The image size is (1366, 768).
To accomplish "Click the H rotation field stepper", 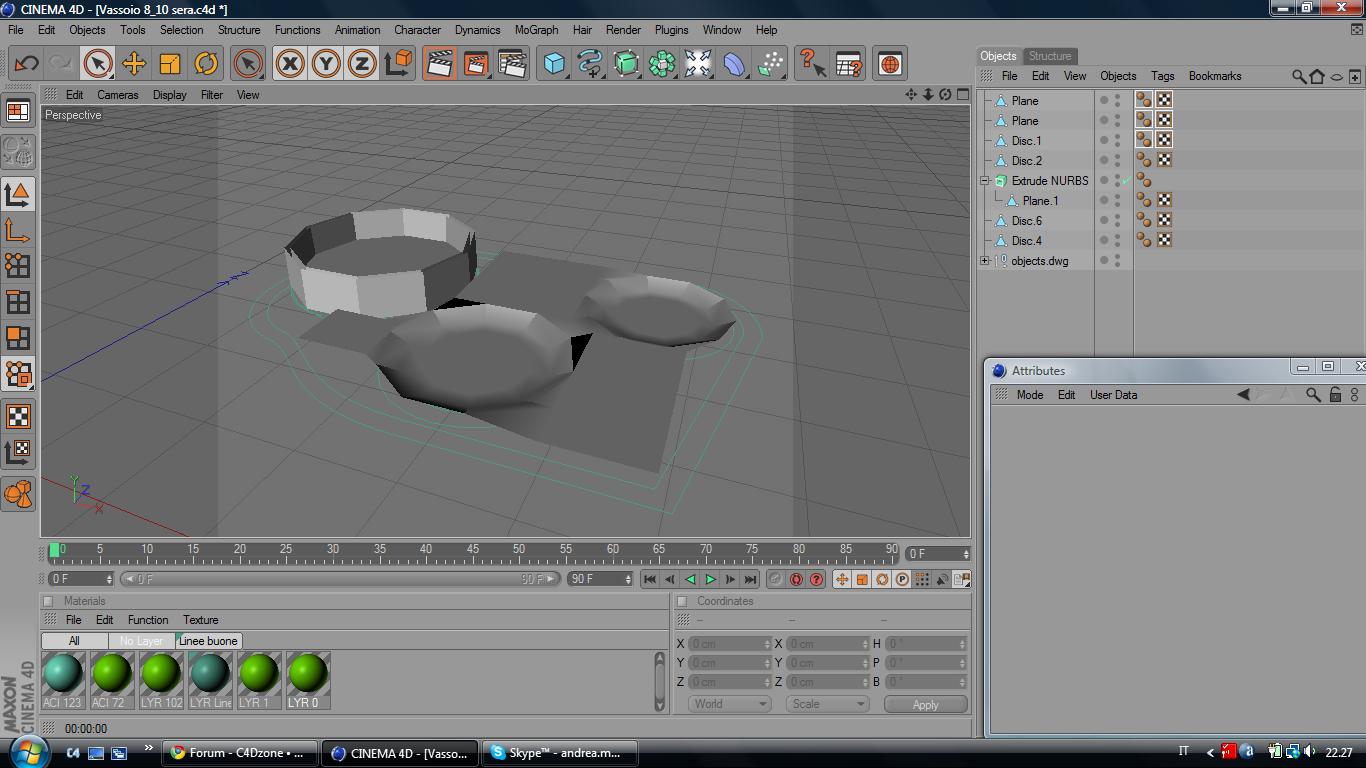I will coord(962,644).
